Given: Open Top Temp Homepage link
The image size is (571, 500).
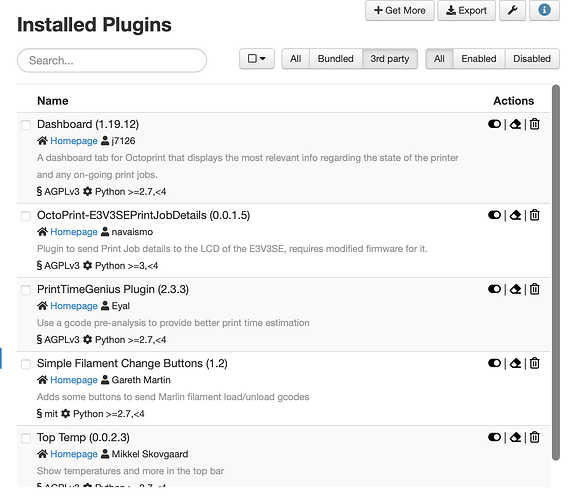Looking at the screenshot, I should (74, 454).
